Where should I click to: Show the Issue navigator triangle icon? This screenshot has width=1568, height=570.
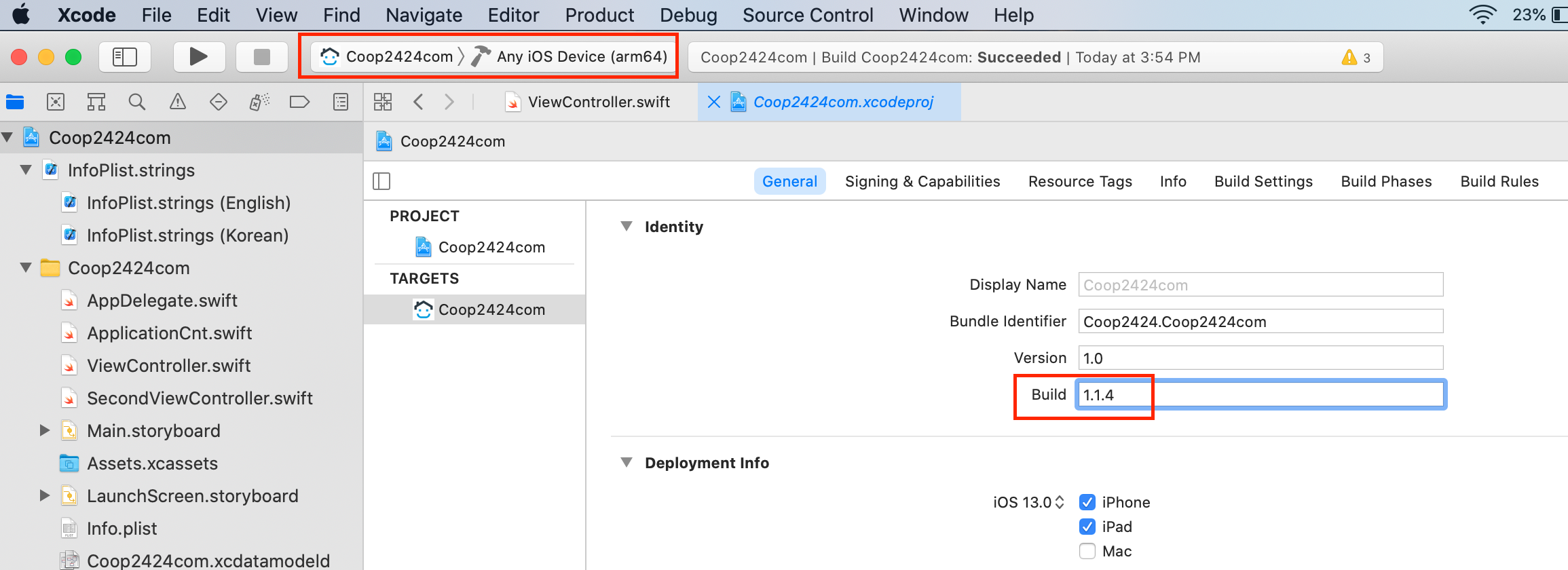pyautogui.click(x=178, y=102)
